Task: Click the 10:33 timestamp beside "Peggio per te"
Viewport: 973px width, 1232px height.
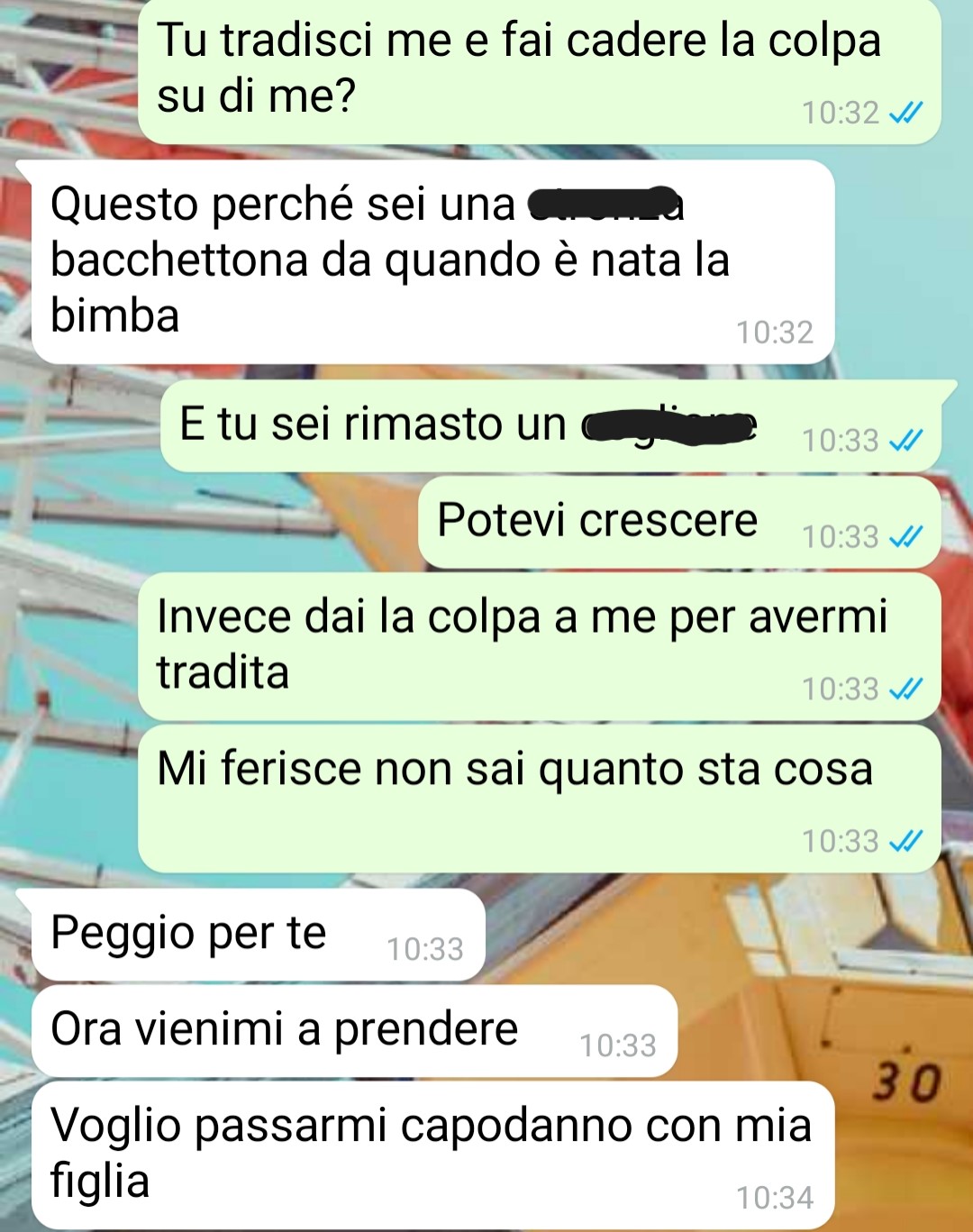Action: (x=425, y=949)
